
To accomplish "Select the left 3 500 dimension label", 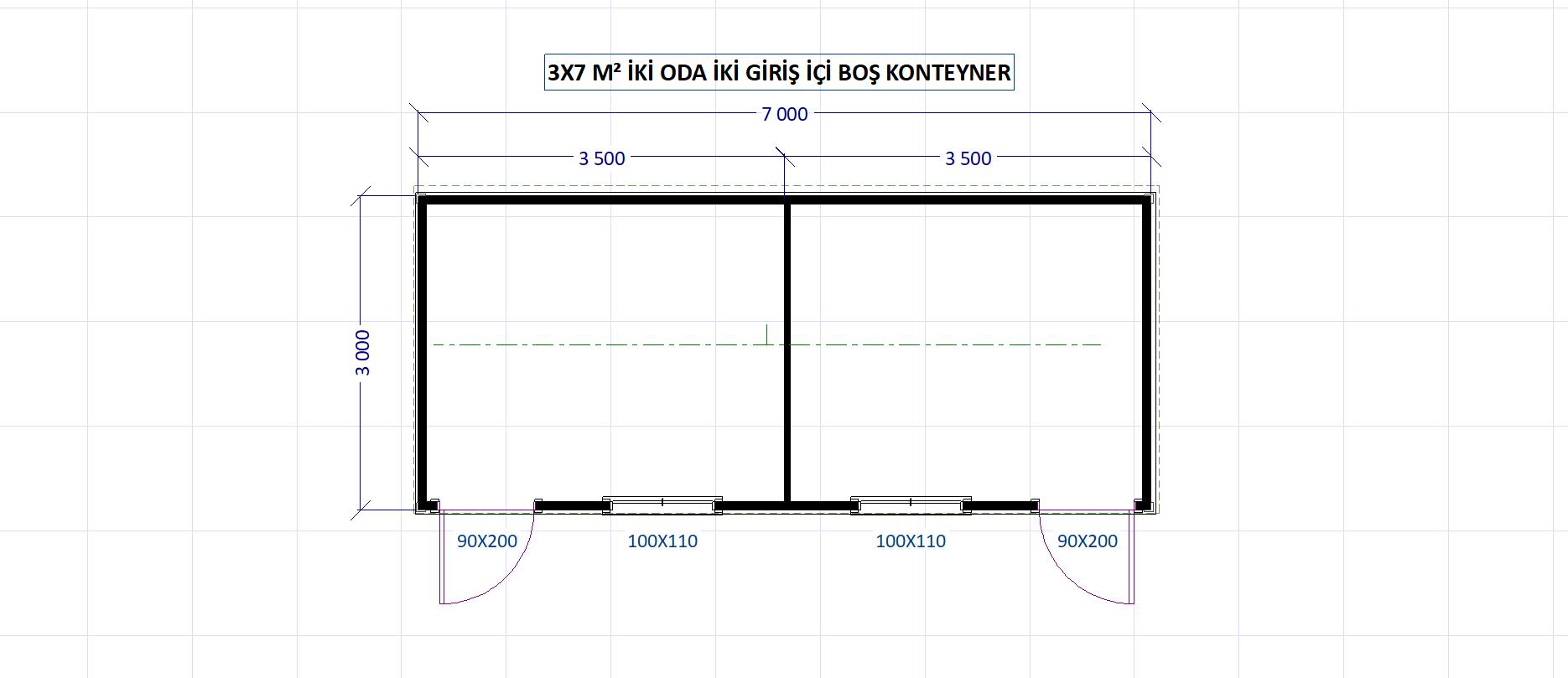I will pyautogui.click(x=601, y=158).
